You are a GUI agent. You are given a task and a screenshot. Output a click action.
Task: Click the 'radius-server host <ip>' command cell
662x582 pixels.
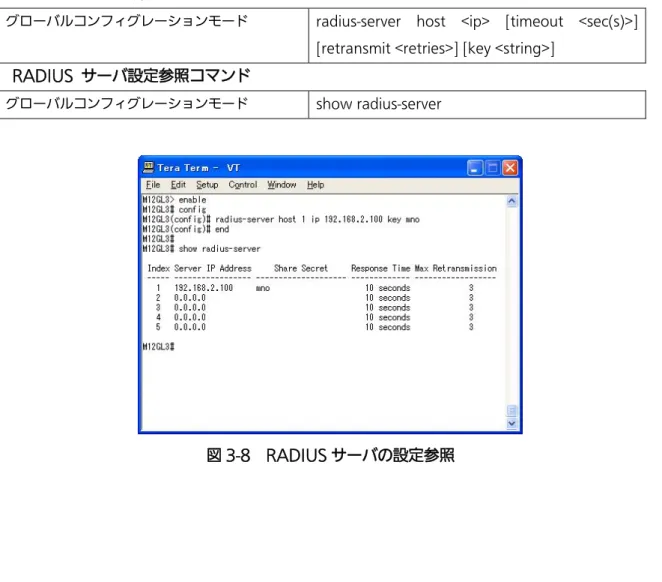click(477, 35)
